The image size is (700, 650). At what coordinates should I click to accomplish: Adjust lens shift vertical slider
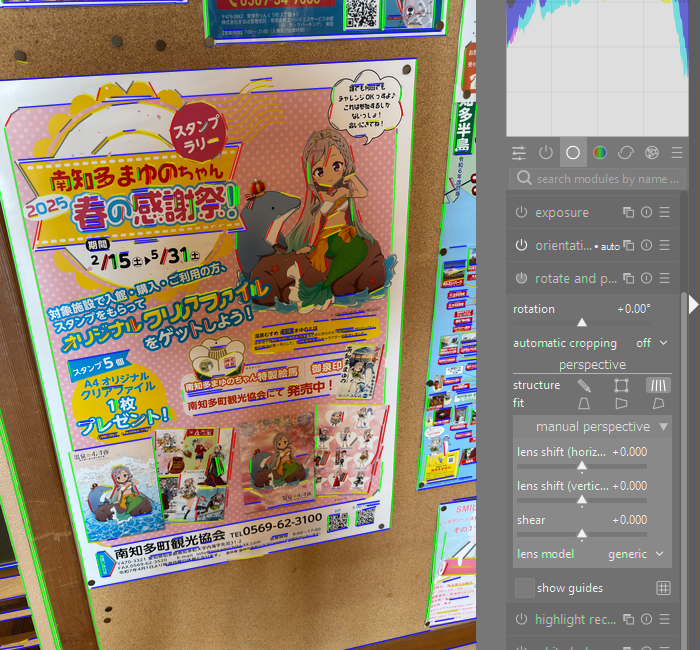pyautogui.click(x=582, y=500)
